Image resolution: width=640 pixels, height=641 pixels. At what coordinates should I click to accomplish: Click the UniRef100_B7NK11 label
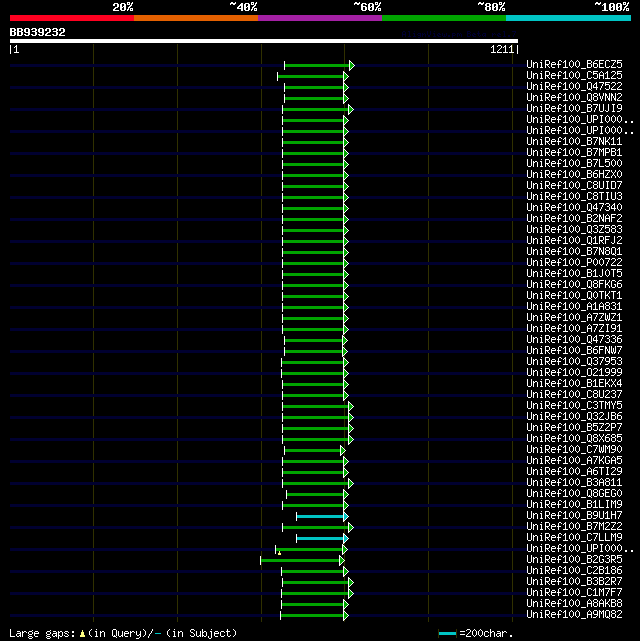point(574,141)
